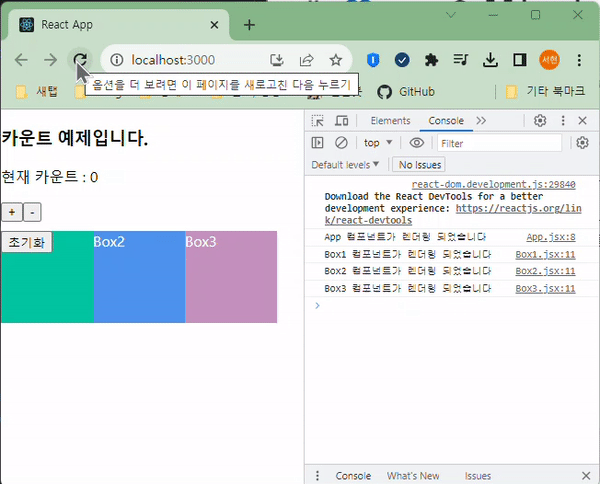
Task: Switch to the Elements tab
Action: coord(390,121)
